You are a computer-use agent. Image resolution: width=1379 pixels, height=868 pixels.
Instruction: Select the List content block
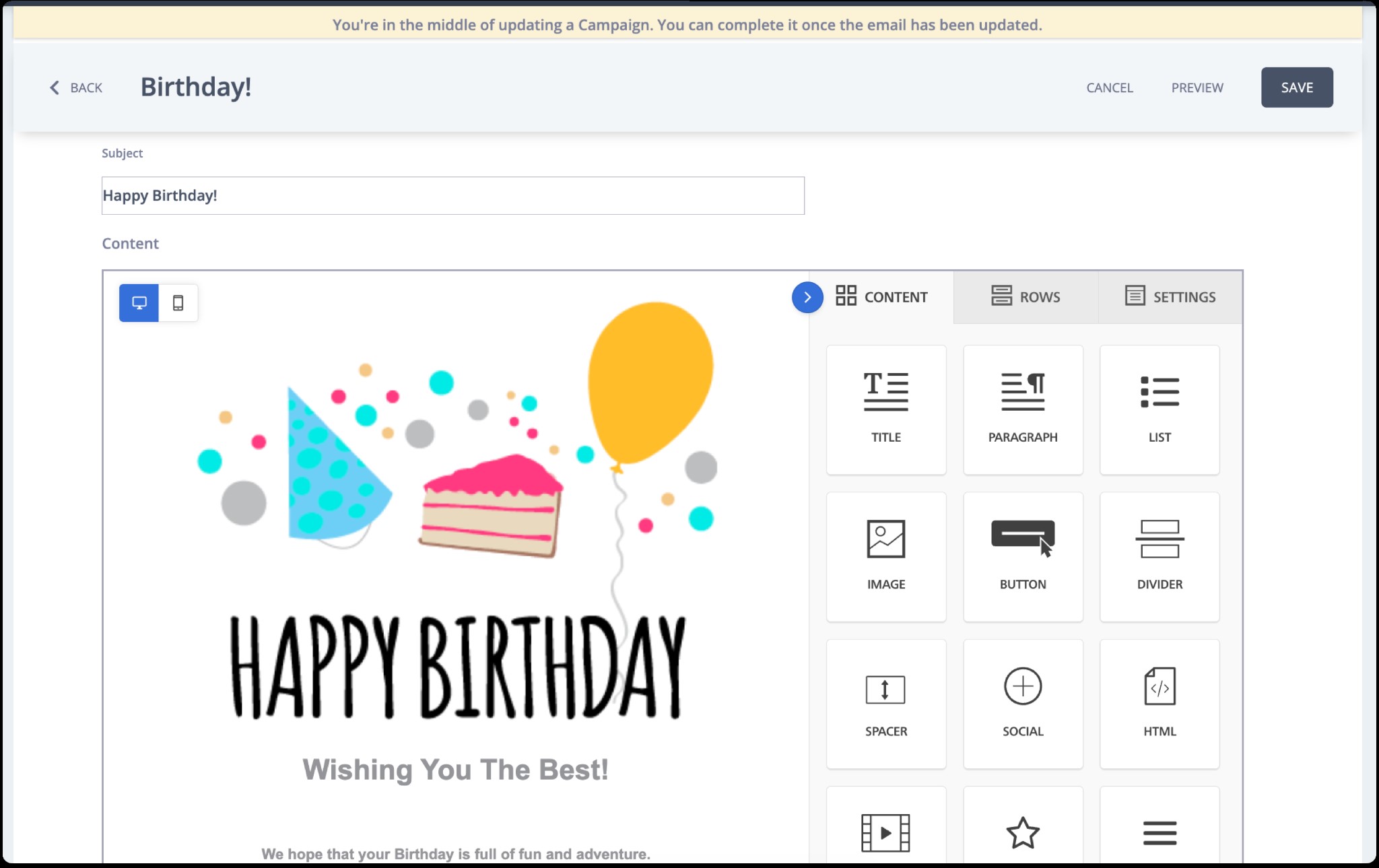(1159, 409)
